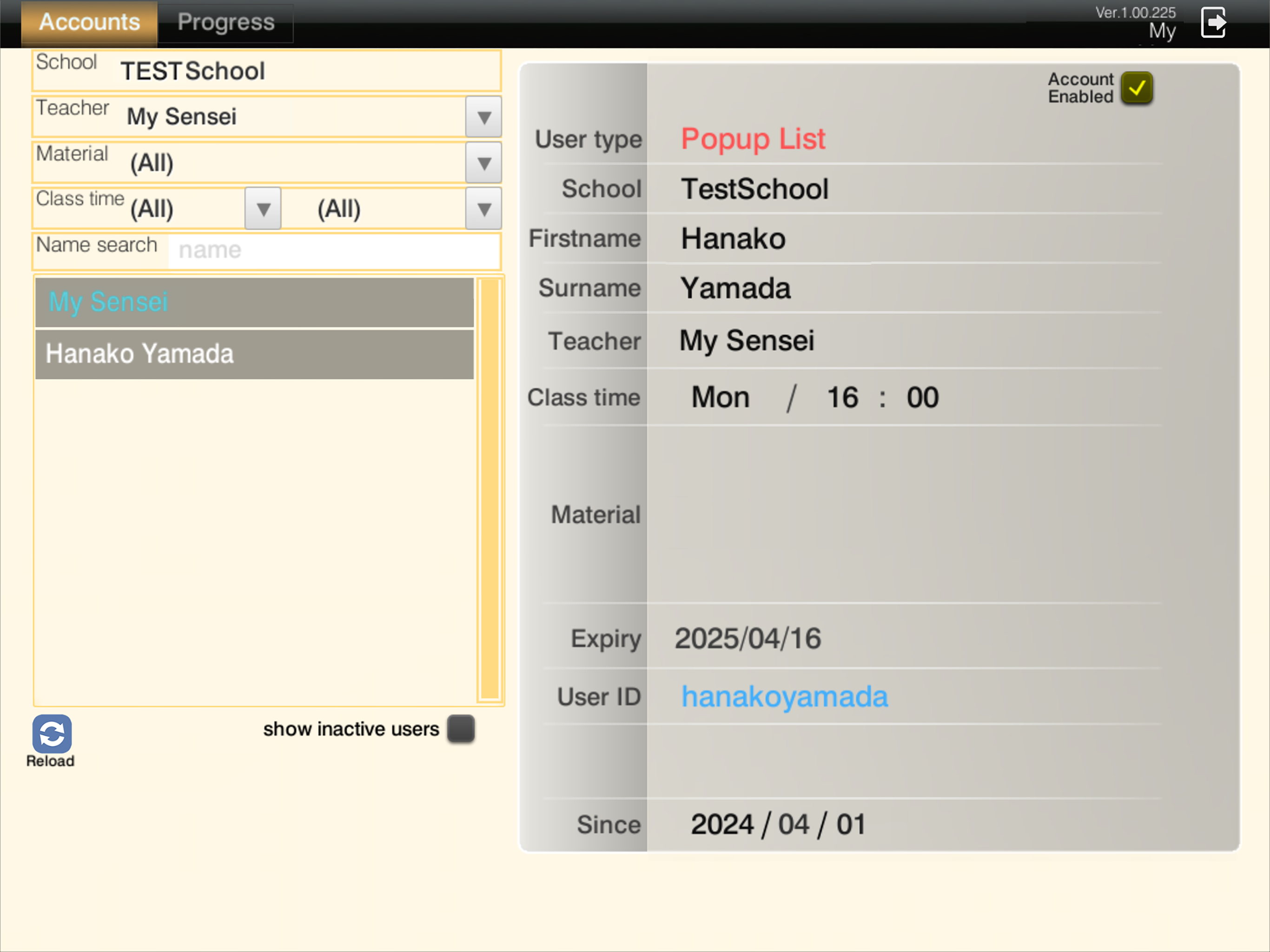Enable the show inactive users checkbox
Image resolution: width=1270 pixels, height=952 pixels.
[461, 728]
